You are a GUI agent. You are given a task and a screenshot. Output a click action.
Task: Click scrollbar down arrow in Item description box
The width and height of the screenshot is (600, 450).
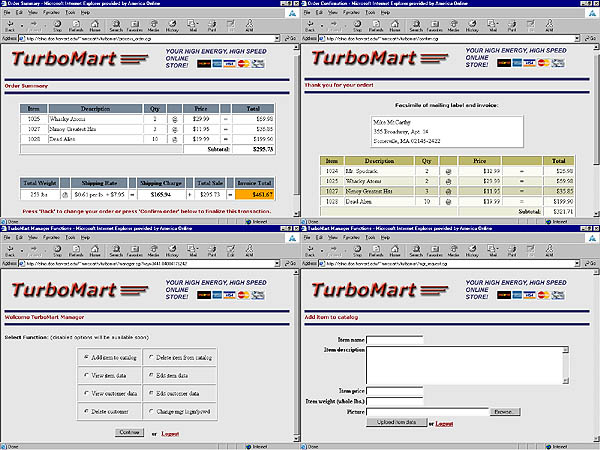click(566, 380)
